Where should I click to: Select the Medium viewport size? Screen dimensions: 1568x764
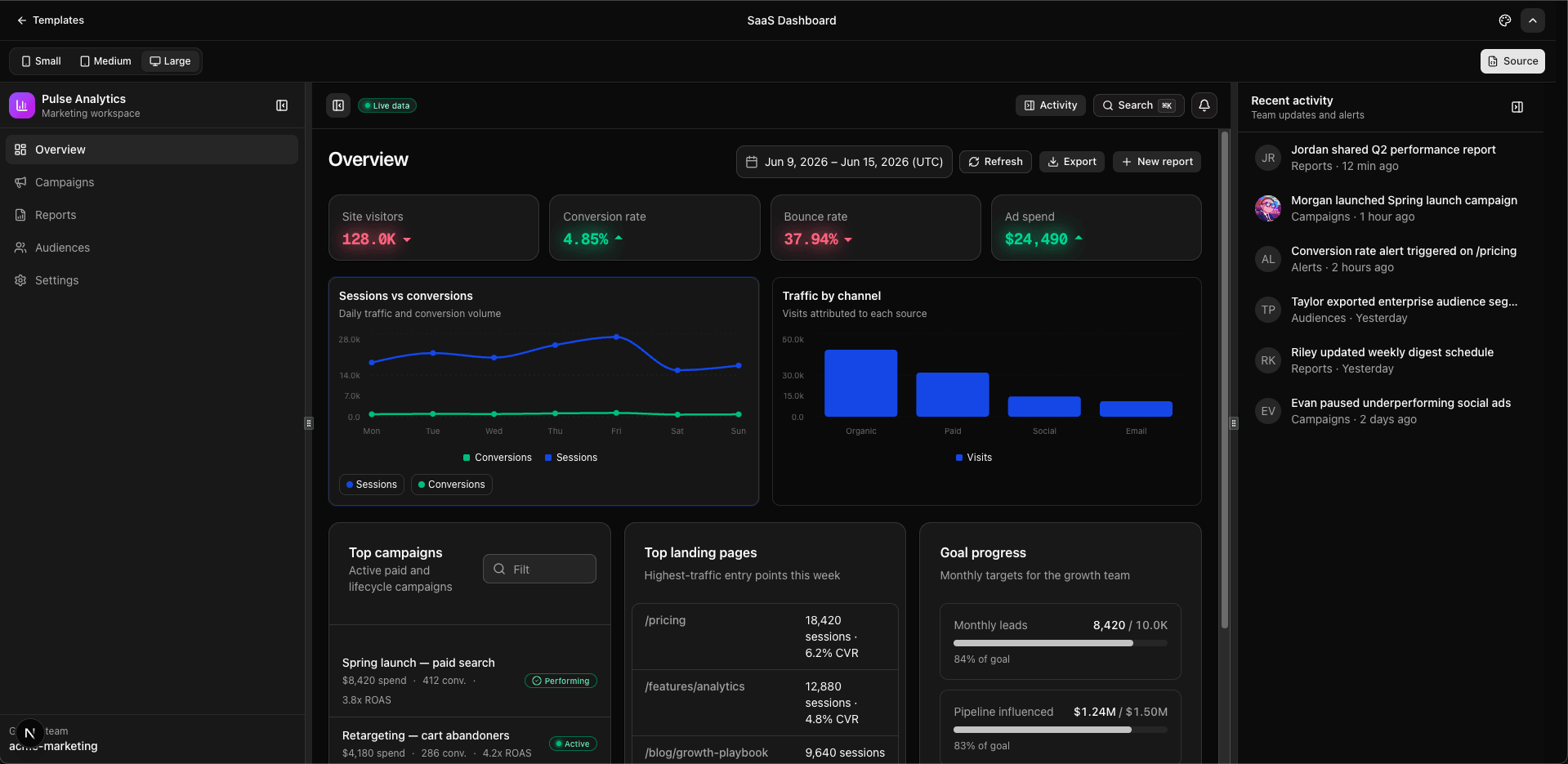[105, 61]
